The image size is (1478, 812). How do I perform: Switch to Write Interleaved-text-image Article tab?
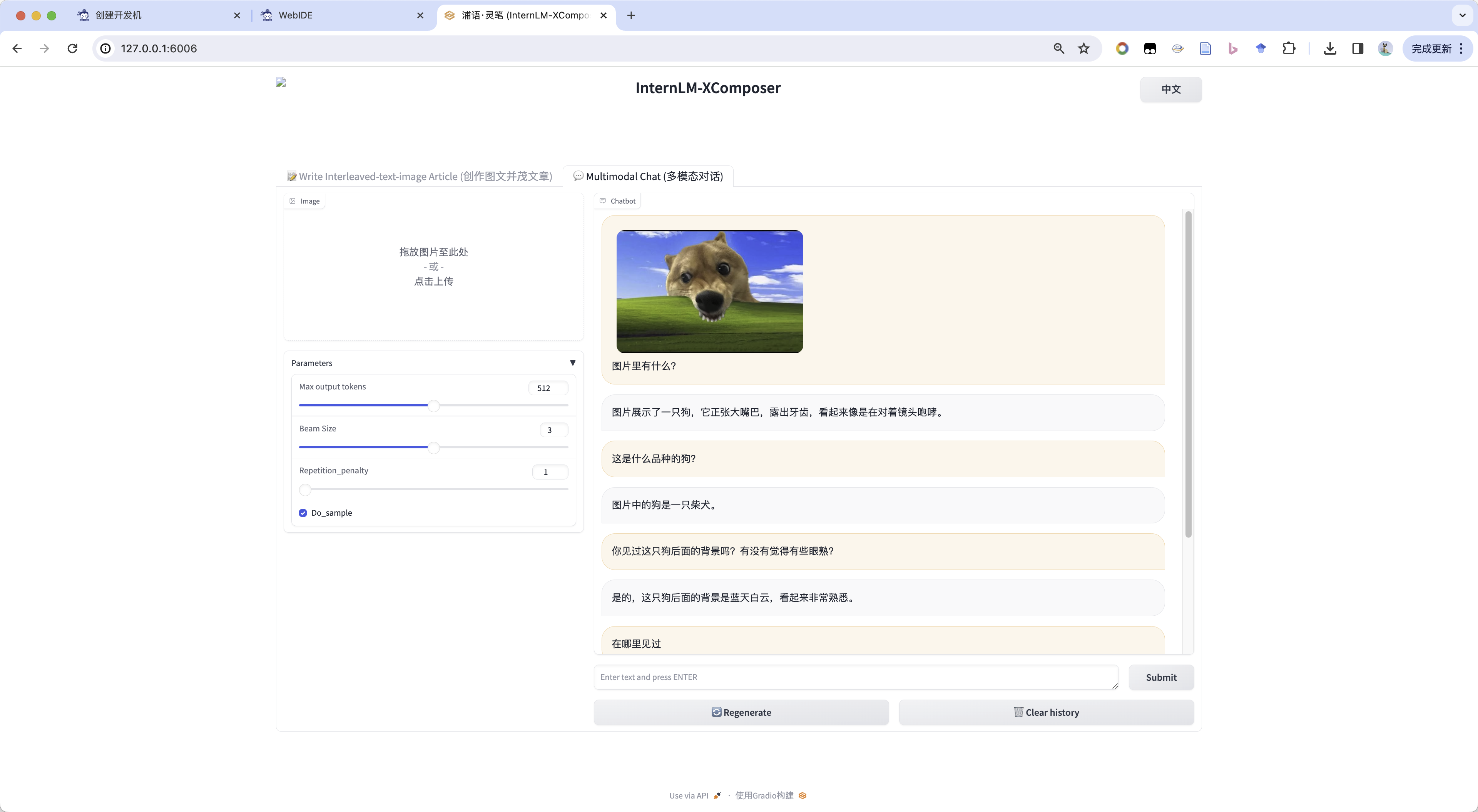point(420,176)
